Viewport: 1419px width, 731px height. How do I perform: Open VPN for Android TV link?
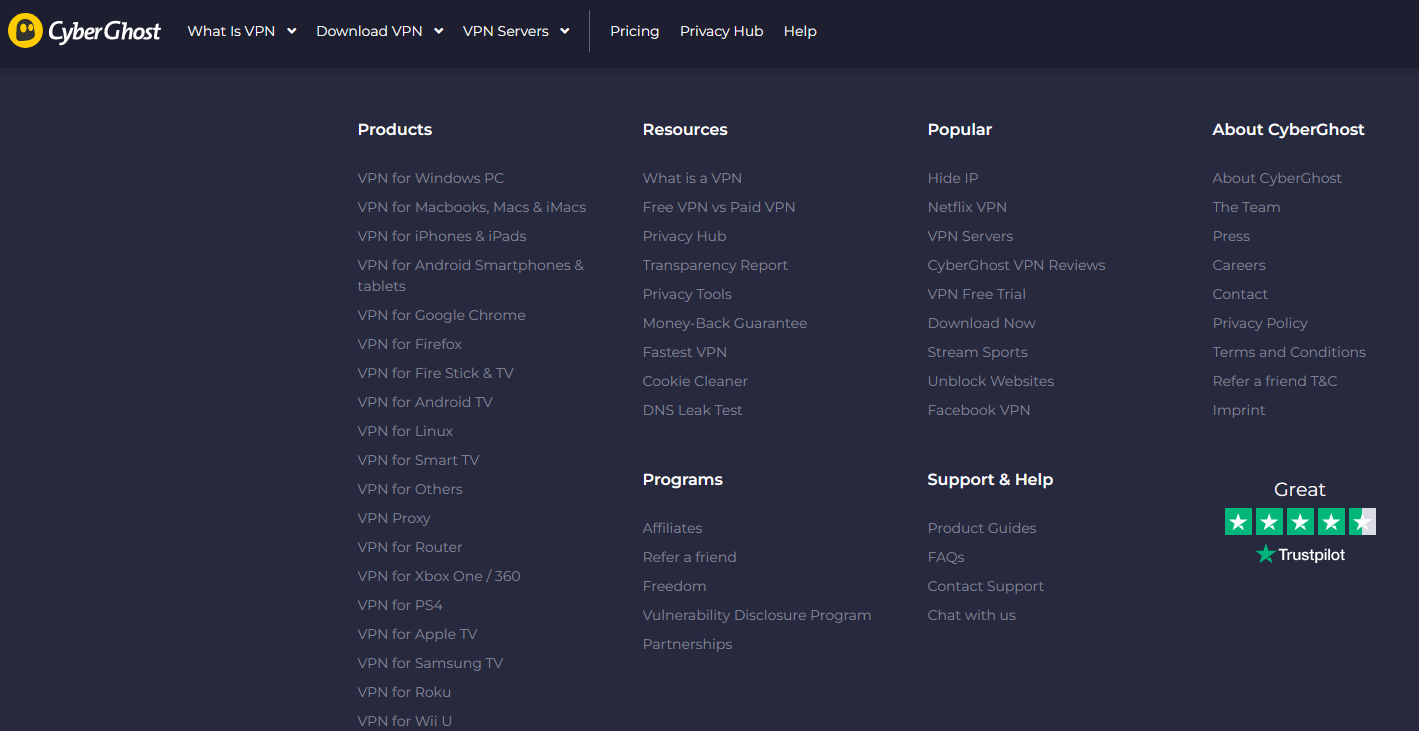(x=425, y=402)
